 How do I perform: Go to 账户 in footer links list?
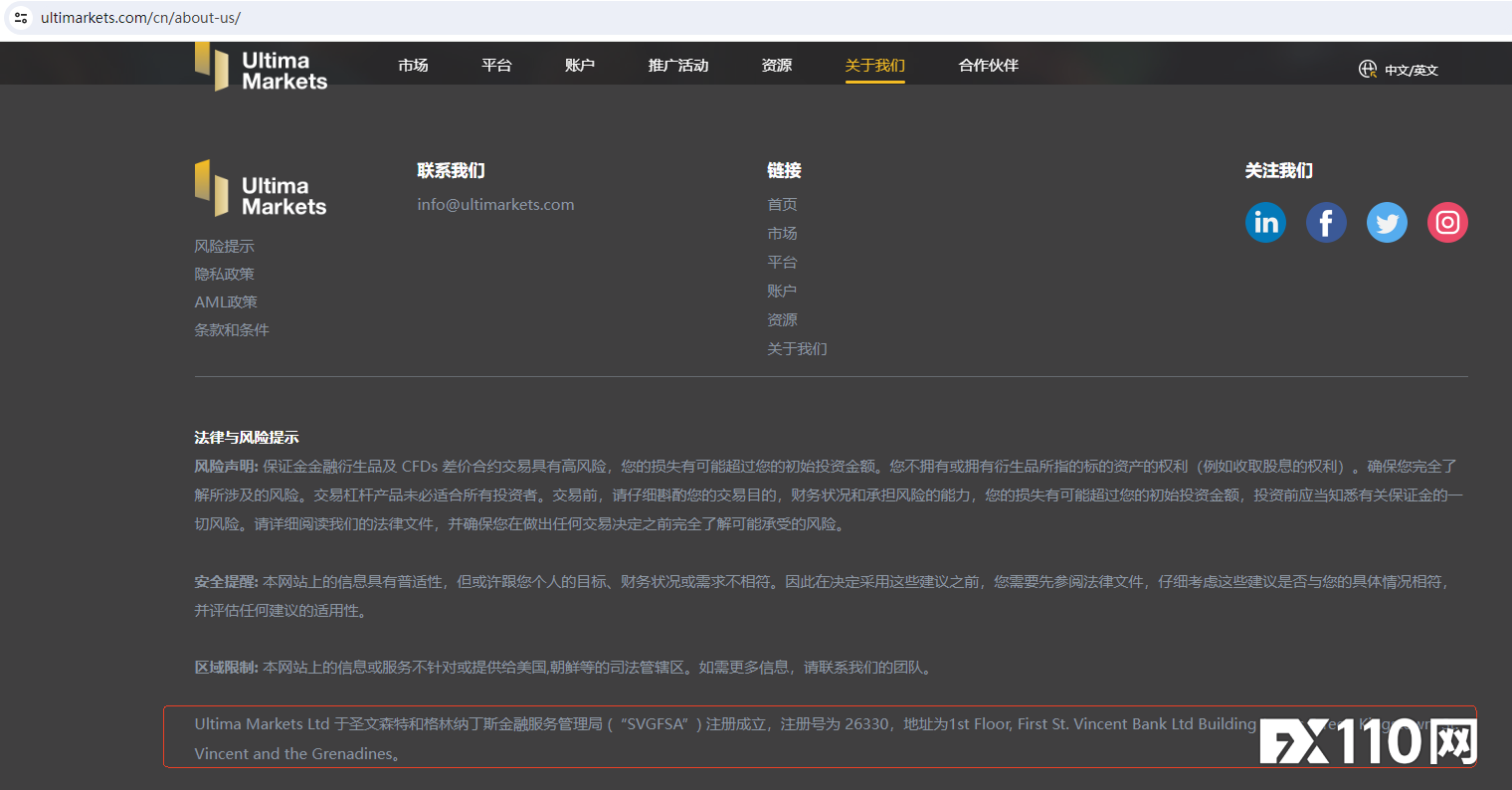782,291
